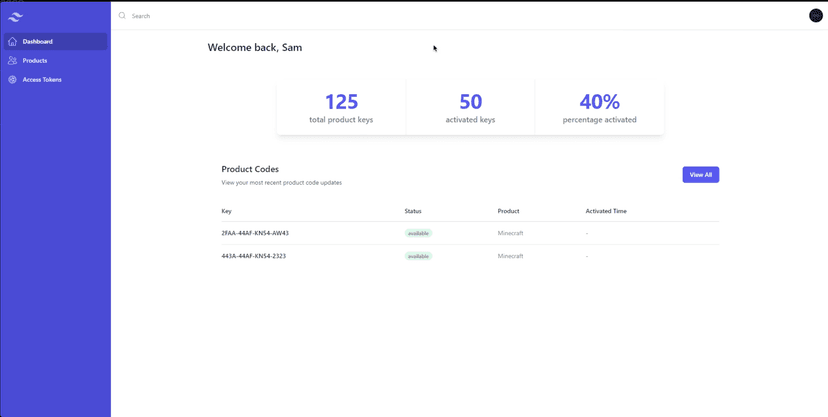Click the people icon beside Products
Image resolution: width=828 pixels, height=417 pixels.
point(12,61)
